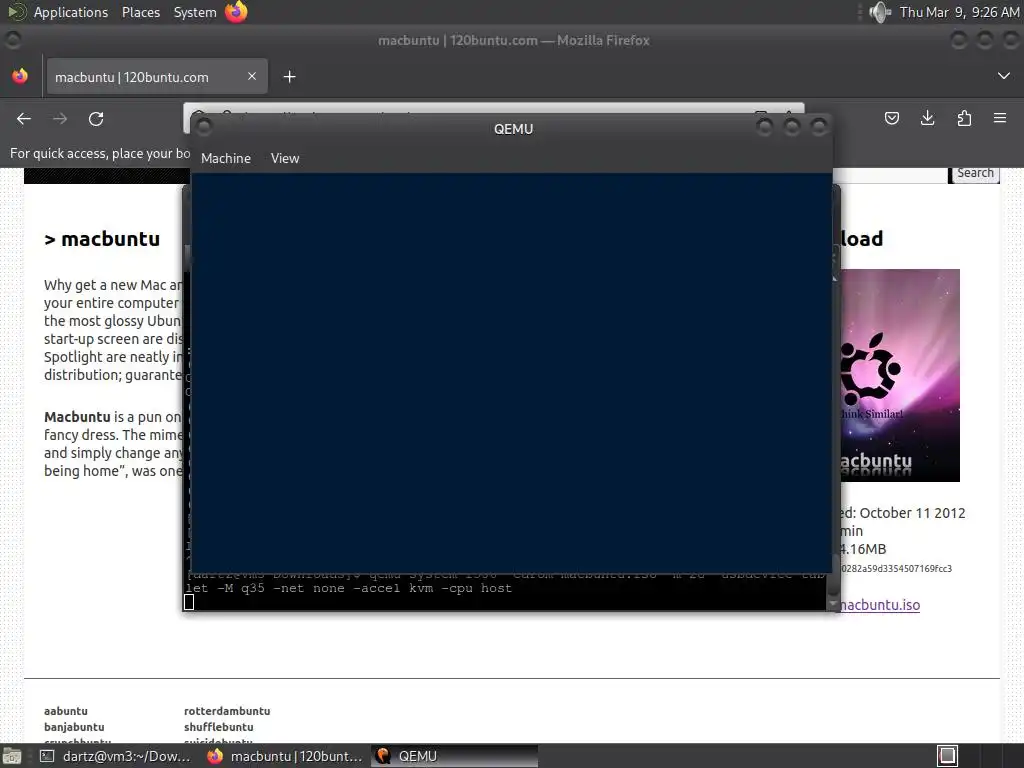Open the rotterdambuntu link

pos(227,711)
